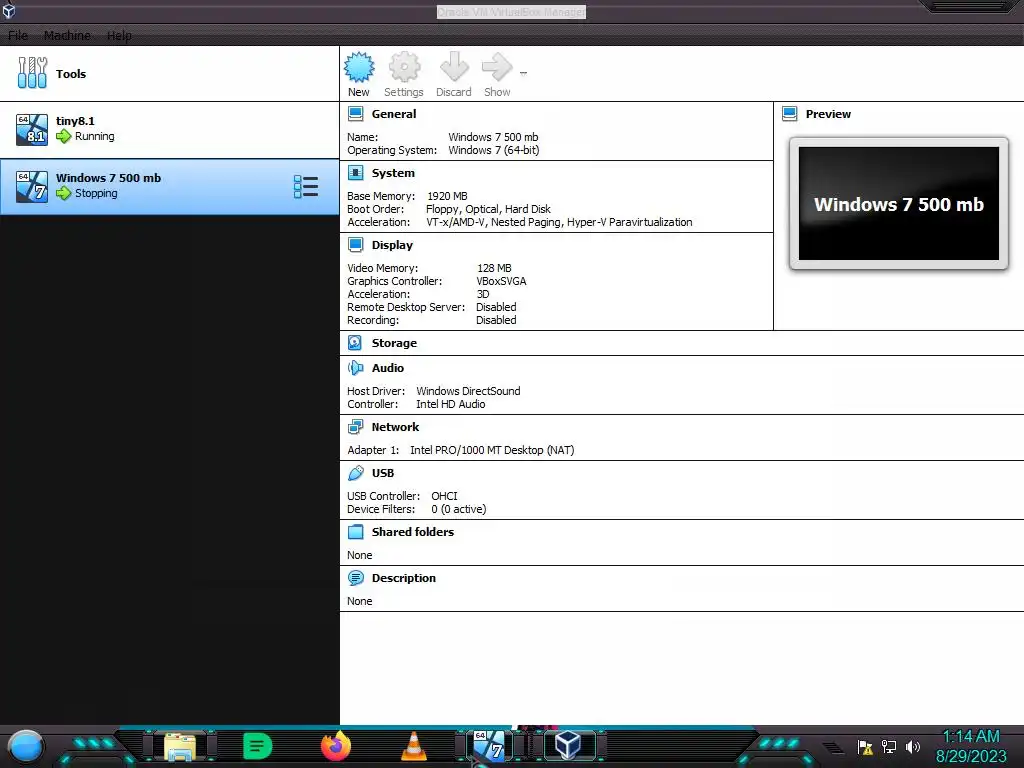Open the Windows 7 500 mb machine menu icon
This screenshot has height=768, width=1024.
click(x=306, y=187)
